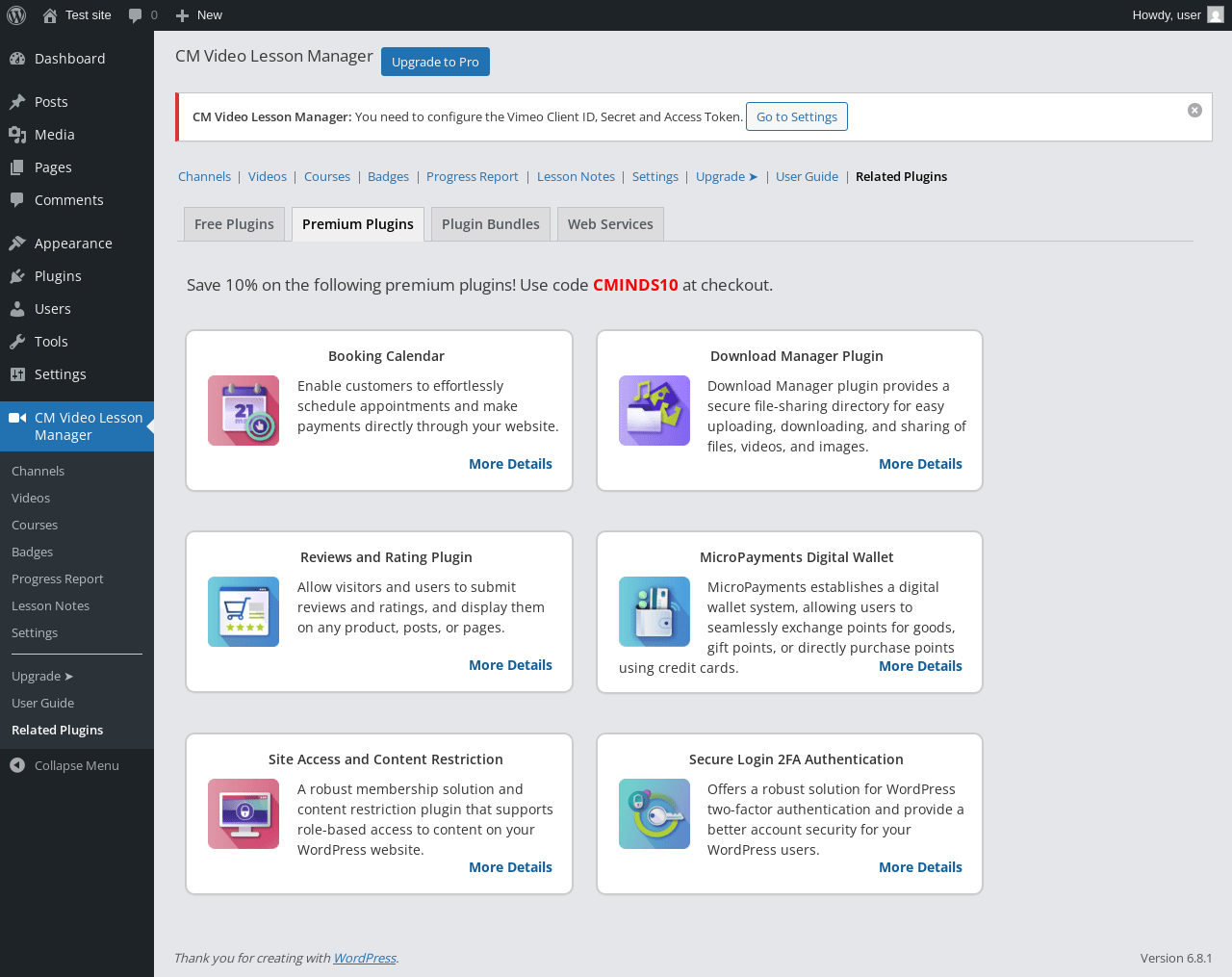Open Progress Report in top navigation links
This screenshot has height=977, width=1232.
pos(472,177)
